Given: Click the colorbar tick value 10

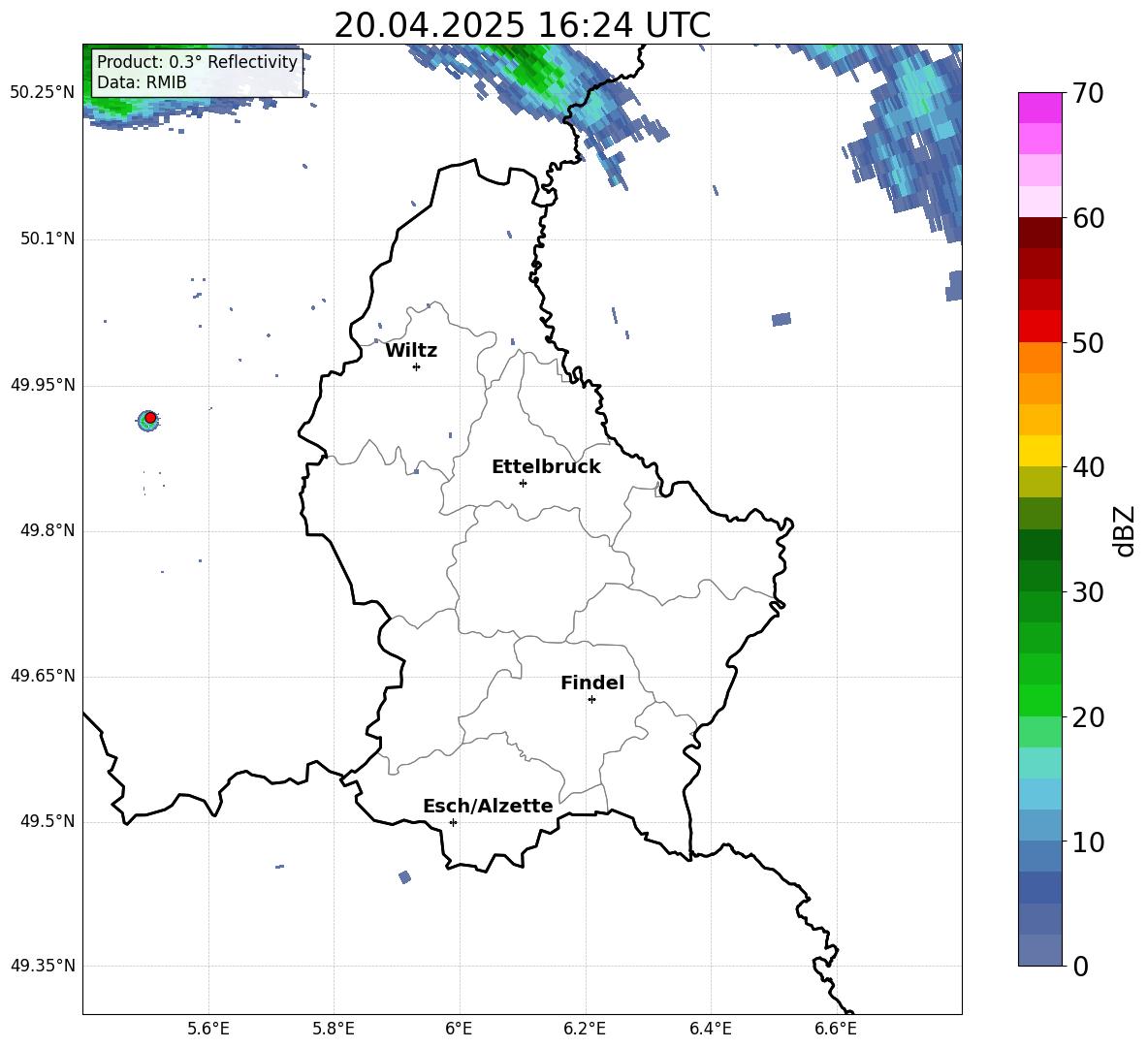Looking at the screenshot, I should [1089, 842].
